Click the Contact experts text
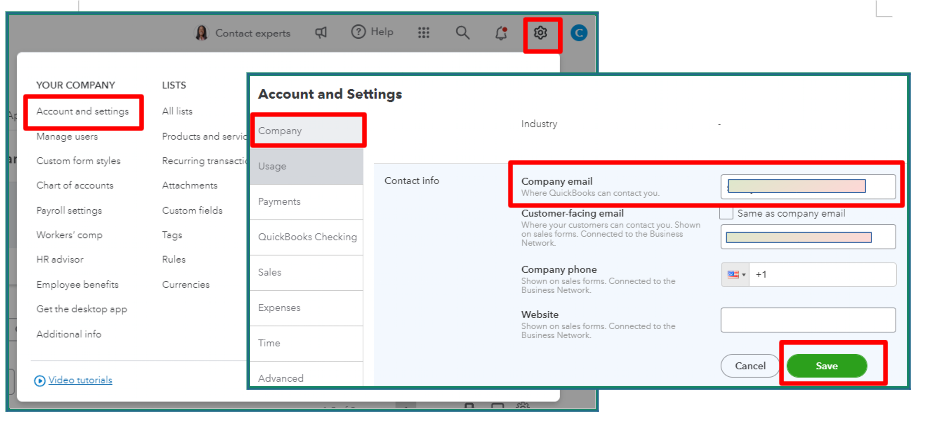Viewport: 926px width, 427px height. click(253, 33)
